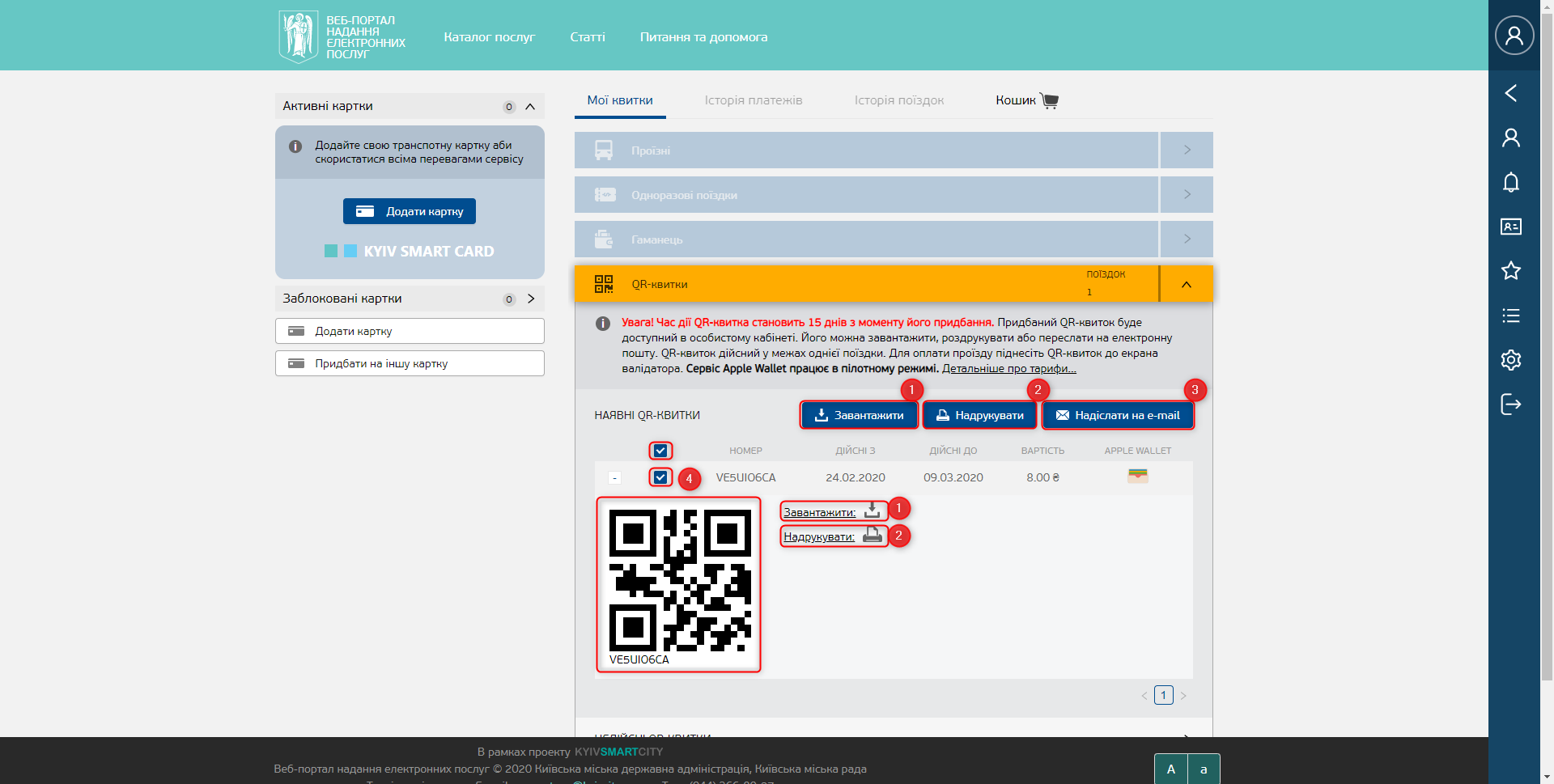Open the favorites star icon in sidebar

pyautogui.click(x=1510, y=271)
